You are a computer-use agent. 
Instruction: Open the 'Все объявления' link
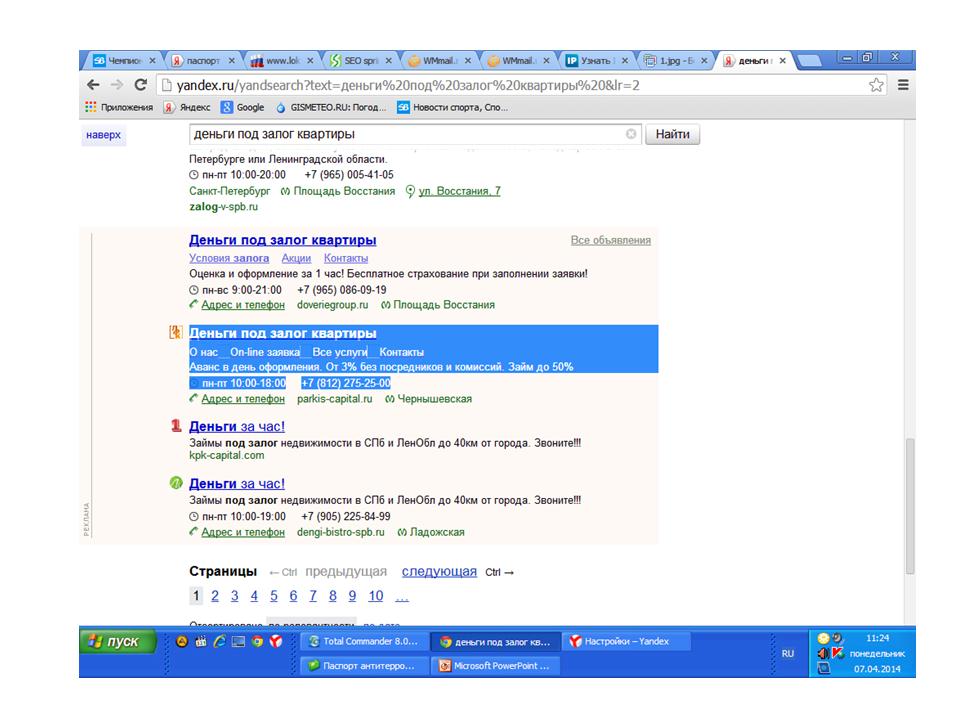point(610,240)
